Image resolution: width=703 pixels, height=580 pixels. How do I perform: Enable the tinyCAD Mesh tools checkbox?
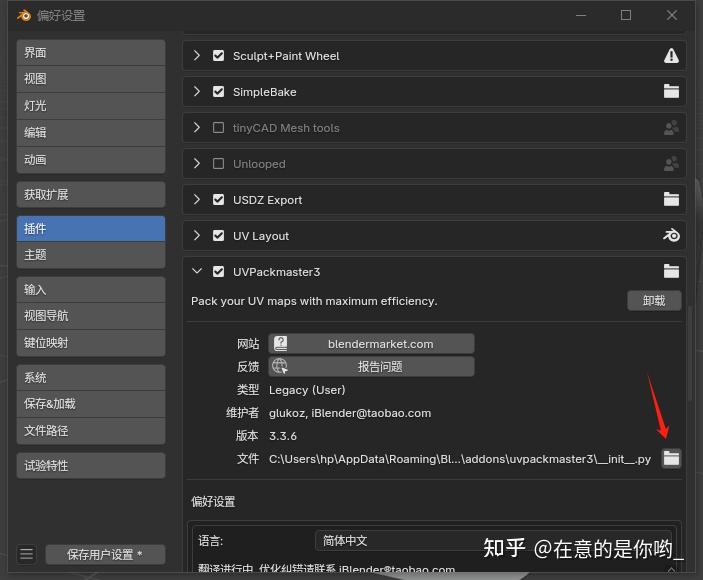point(218,128)
